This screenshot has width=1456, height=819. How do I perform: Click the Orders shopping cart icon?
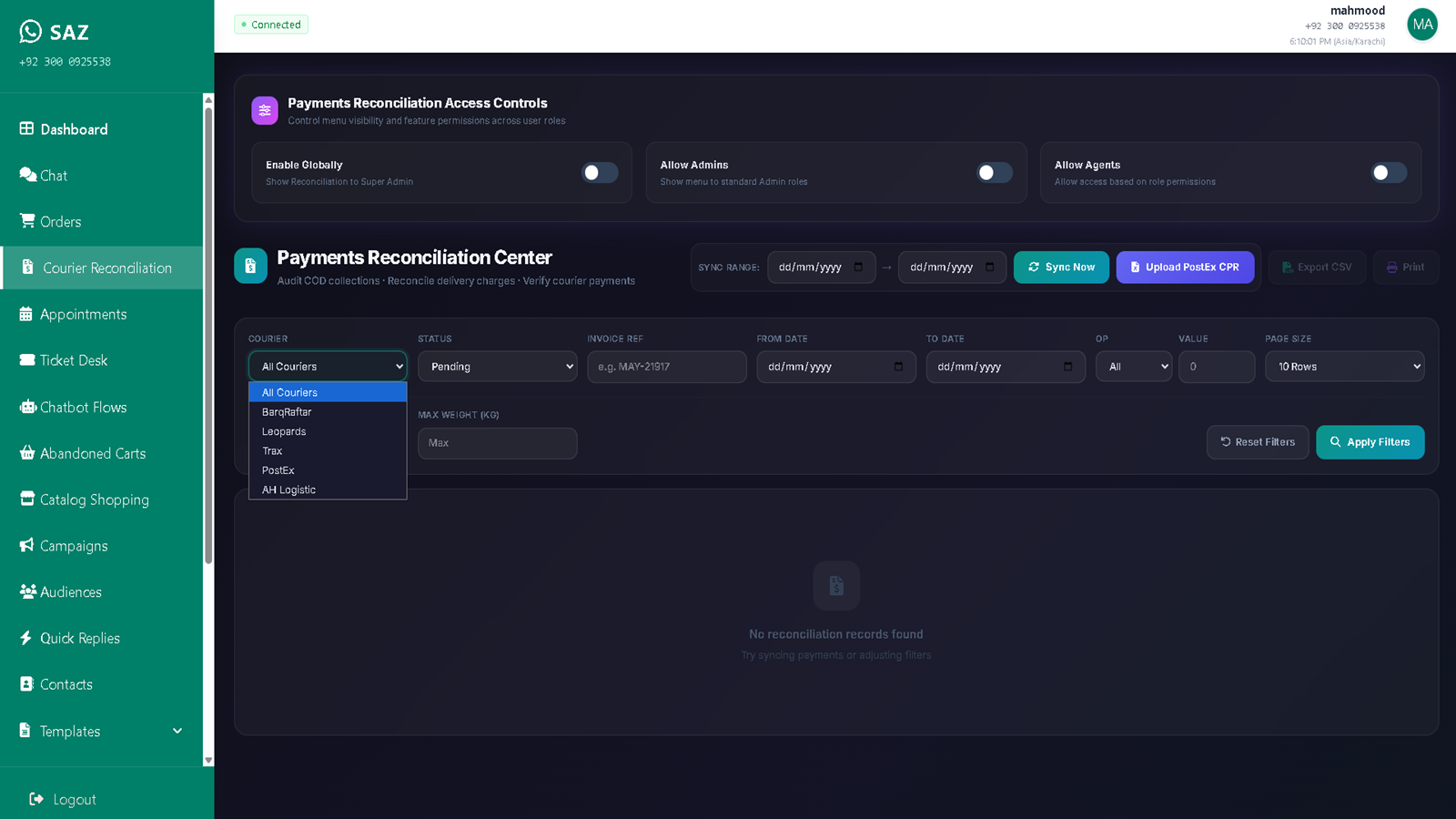tap(27, 221)
